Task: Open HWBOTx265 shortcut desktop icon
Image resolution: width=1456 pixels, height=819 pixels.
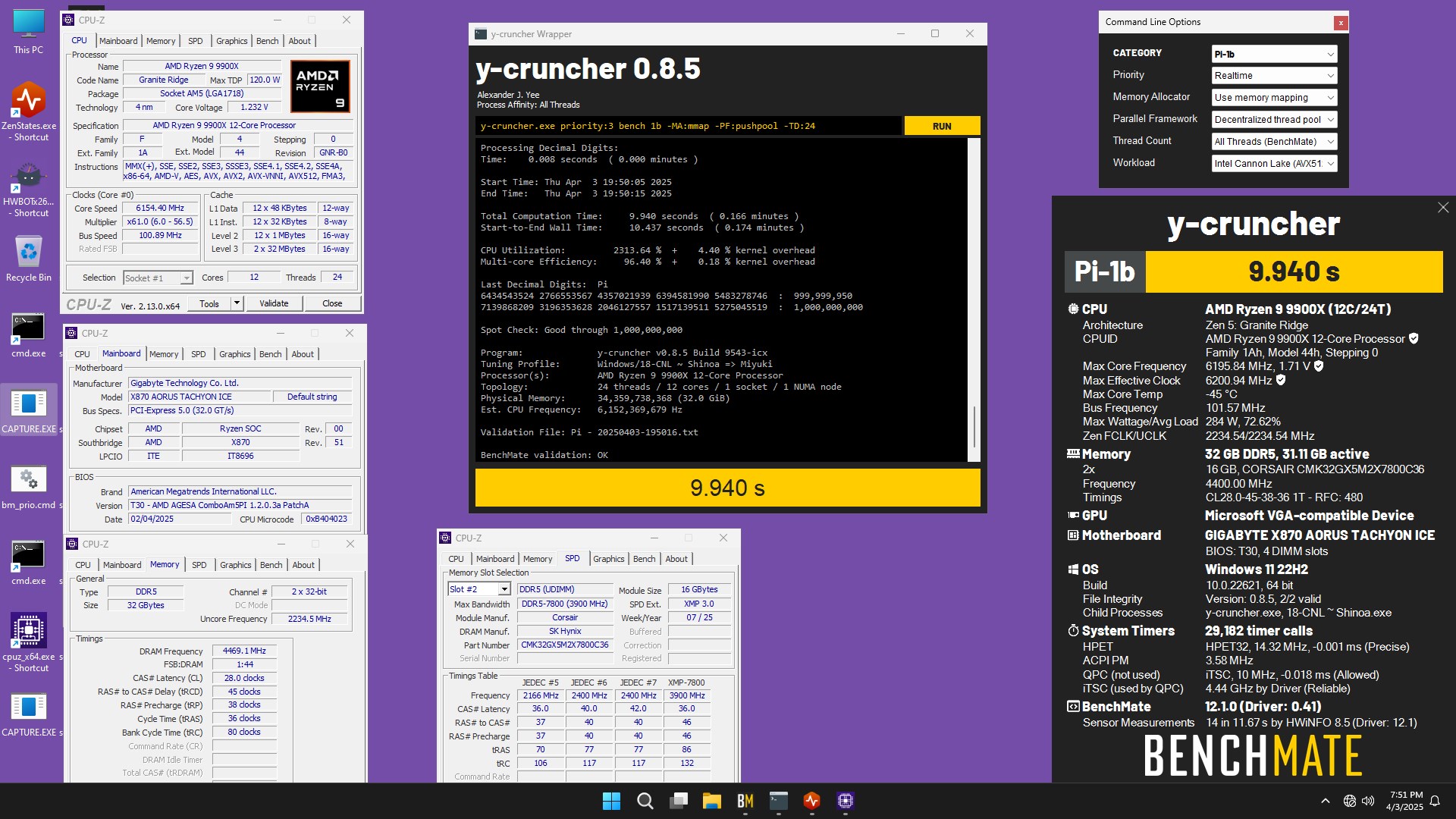Action: pos(29,188)
